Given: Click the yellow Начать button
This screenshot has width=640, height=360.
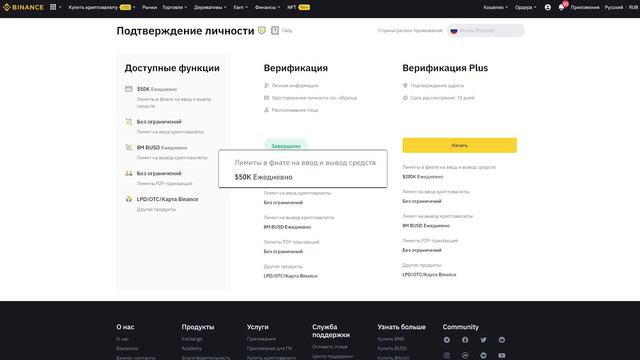Looking at the screenshot, I should pos(460,145).
